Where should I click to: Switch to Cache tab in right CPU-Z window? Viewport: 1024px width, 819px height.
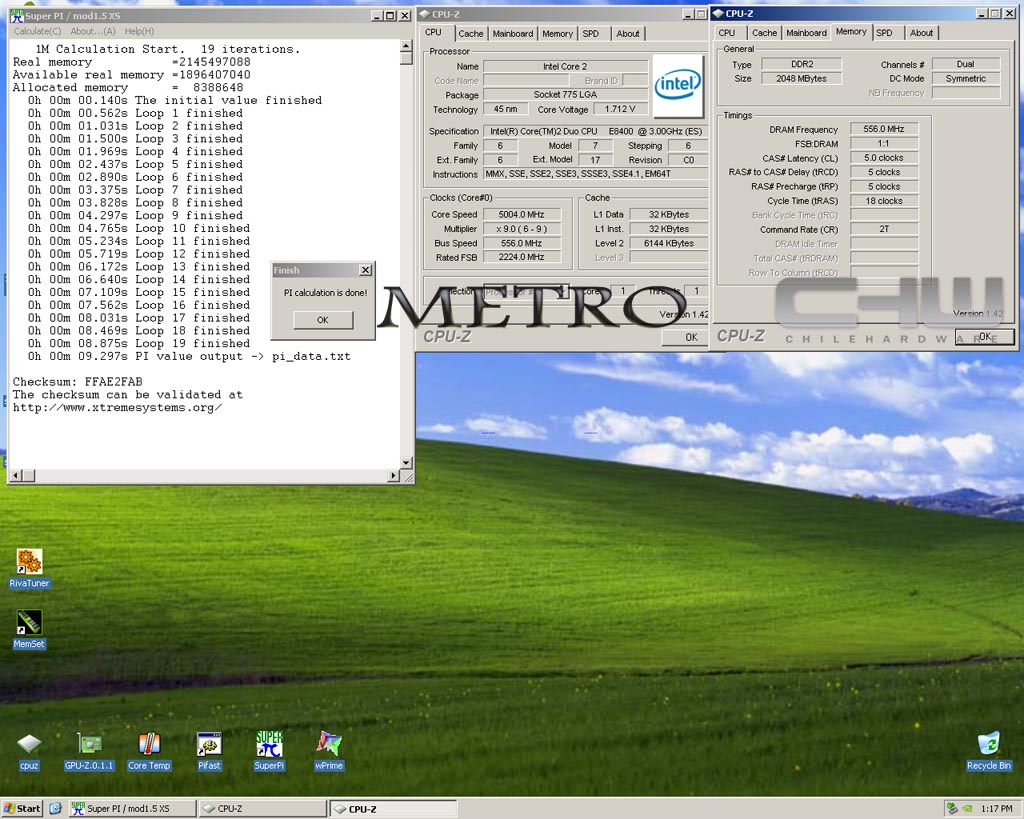click(x=764, y=33)
